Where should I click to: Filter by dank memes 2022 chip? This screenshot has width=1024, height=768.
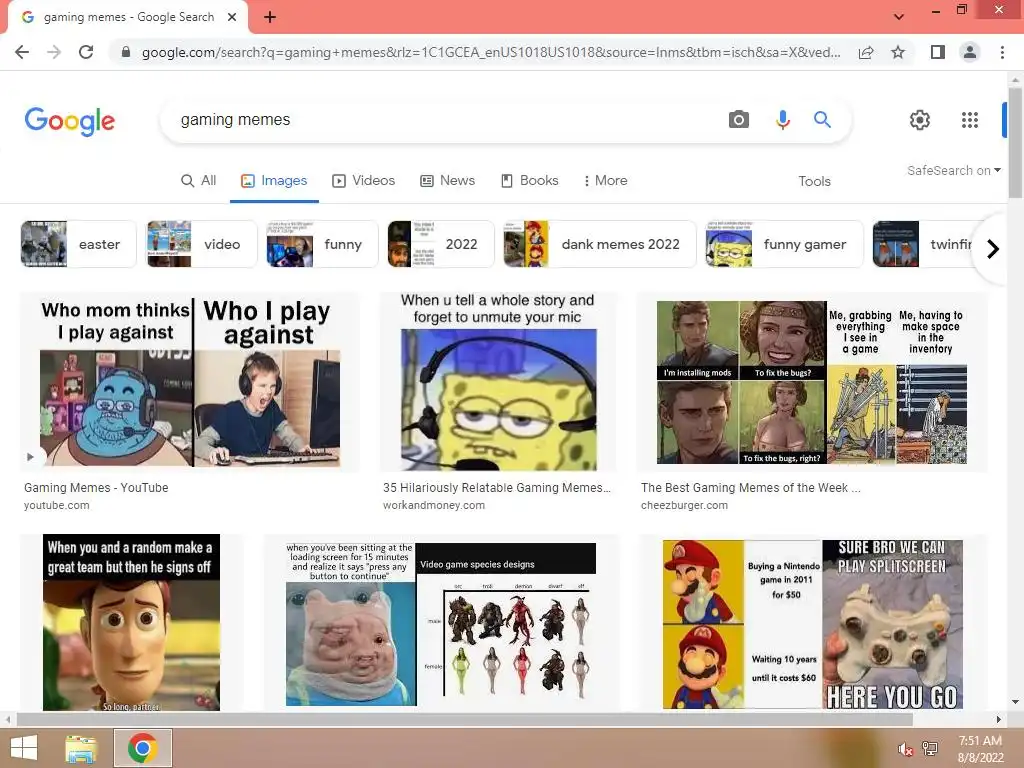(600, 244)
